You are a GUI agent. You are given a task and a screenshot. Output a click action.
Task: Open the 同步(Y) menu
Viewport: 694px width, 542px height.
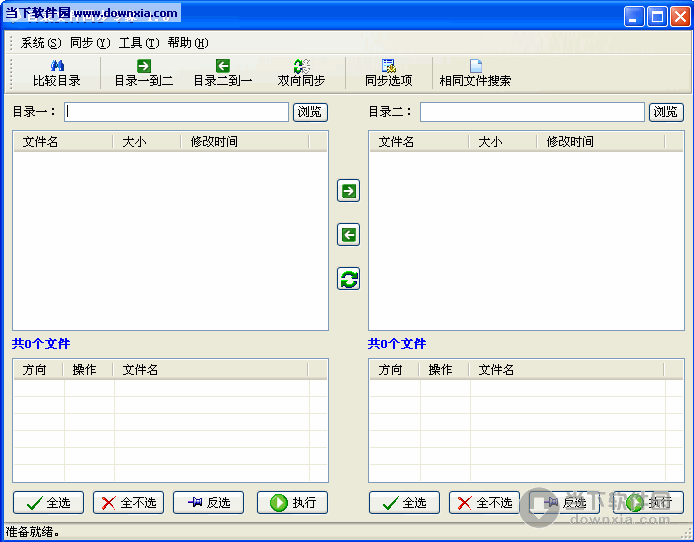(x=90, y=43)
